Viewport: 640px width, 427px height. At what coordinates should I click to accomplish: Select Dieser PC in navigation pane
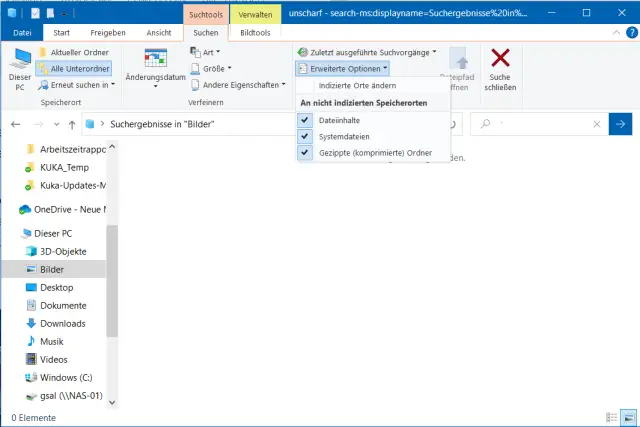point(47,234)
